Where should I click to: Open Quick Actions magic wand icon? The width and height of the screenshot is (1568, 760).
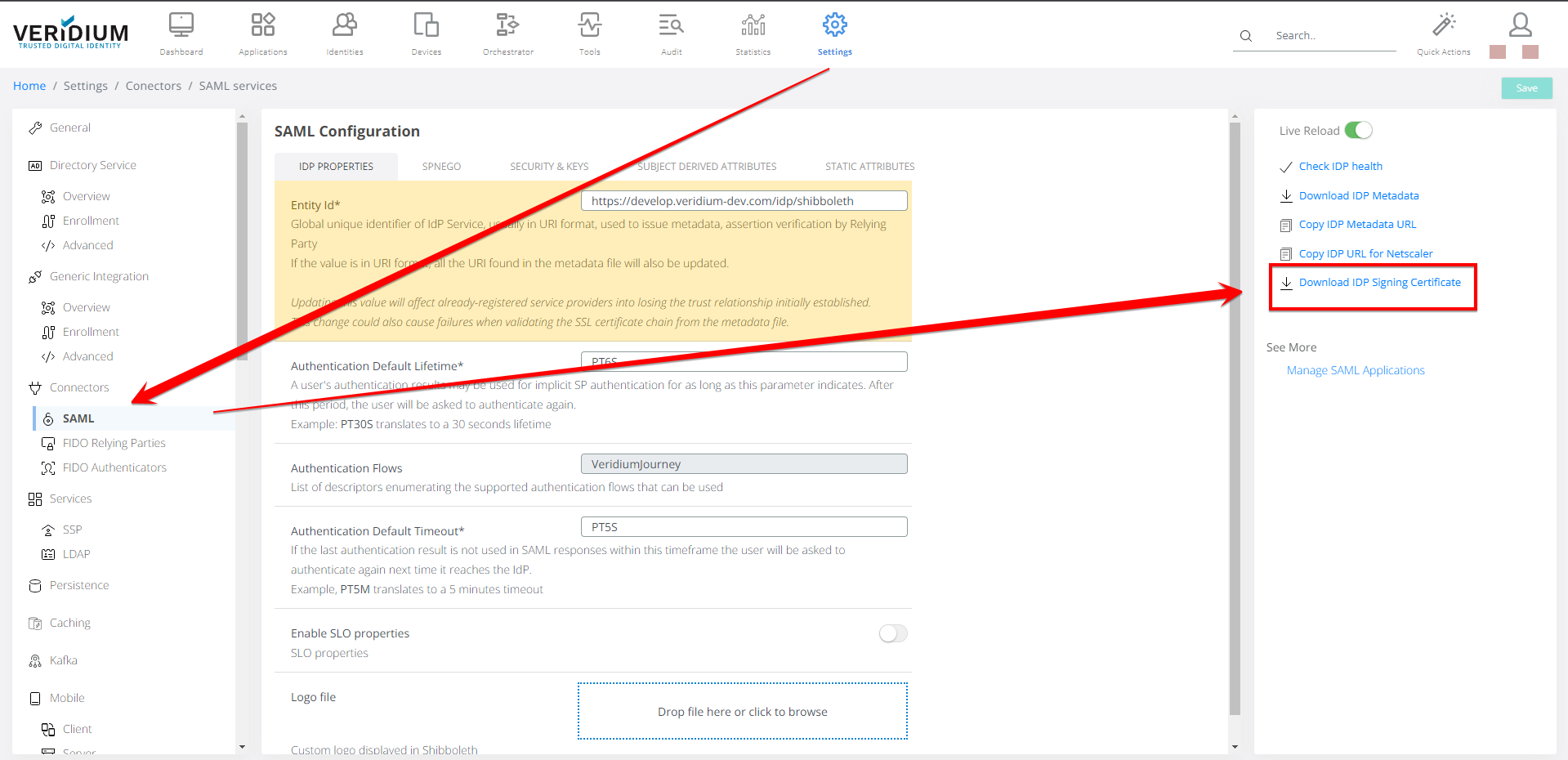1443,25
